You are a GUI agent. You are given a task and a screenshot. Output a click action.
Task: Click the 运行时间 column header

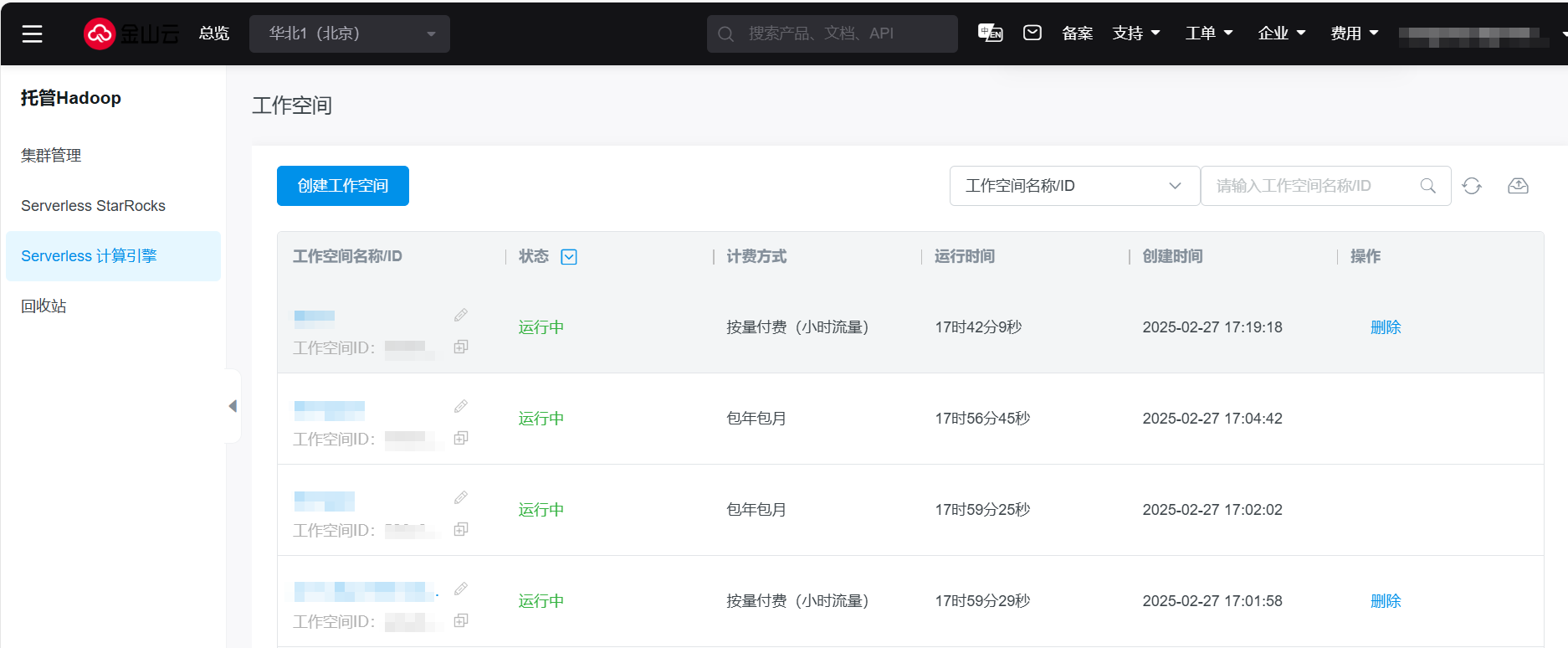point(965,257)
